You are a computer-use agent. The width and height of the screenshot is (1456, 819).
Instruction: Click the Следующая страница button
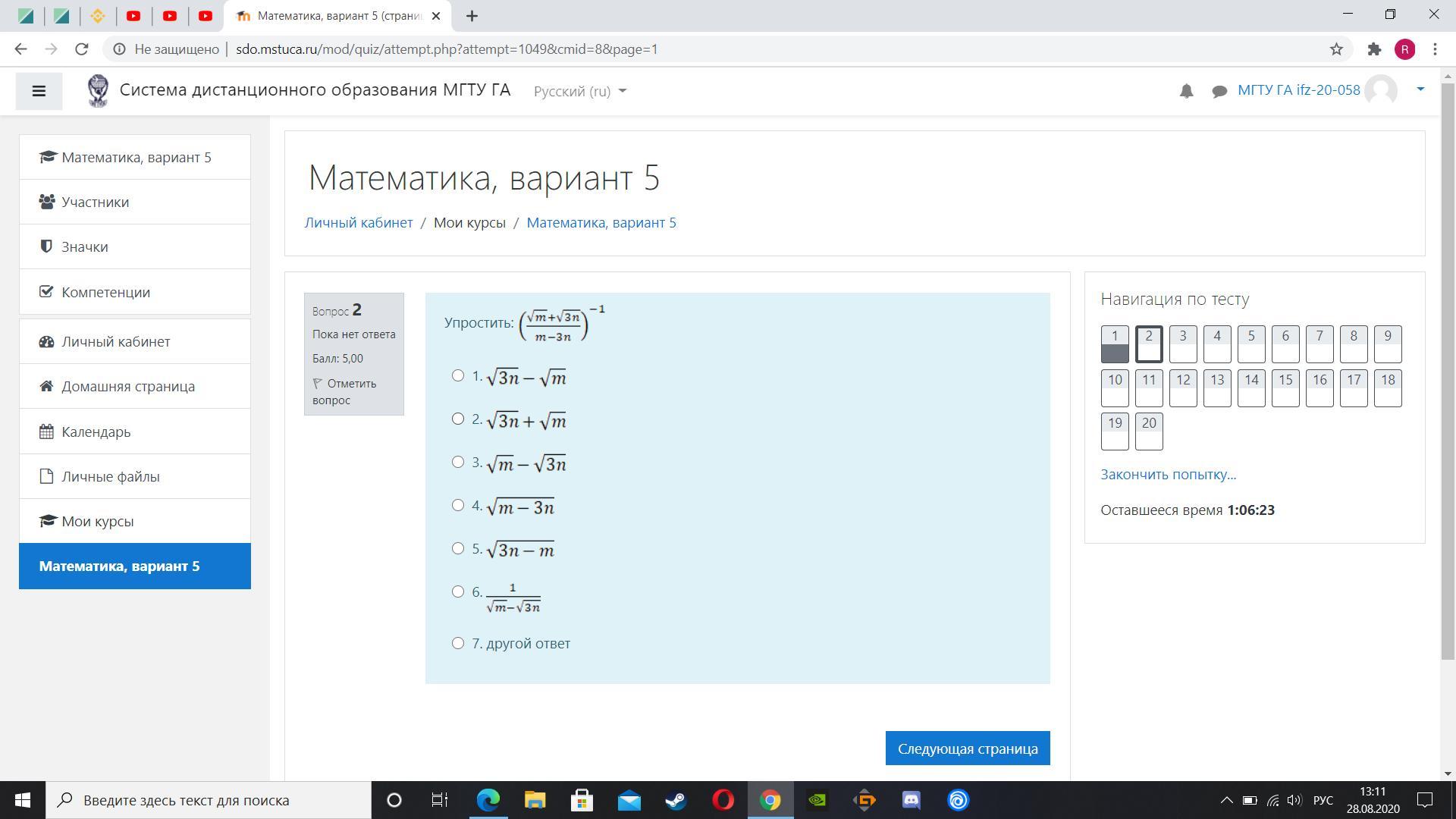pyautogui.click(x=967, y=748)
